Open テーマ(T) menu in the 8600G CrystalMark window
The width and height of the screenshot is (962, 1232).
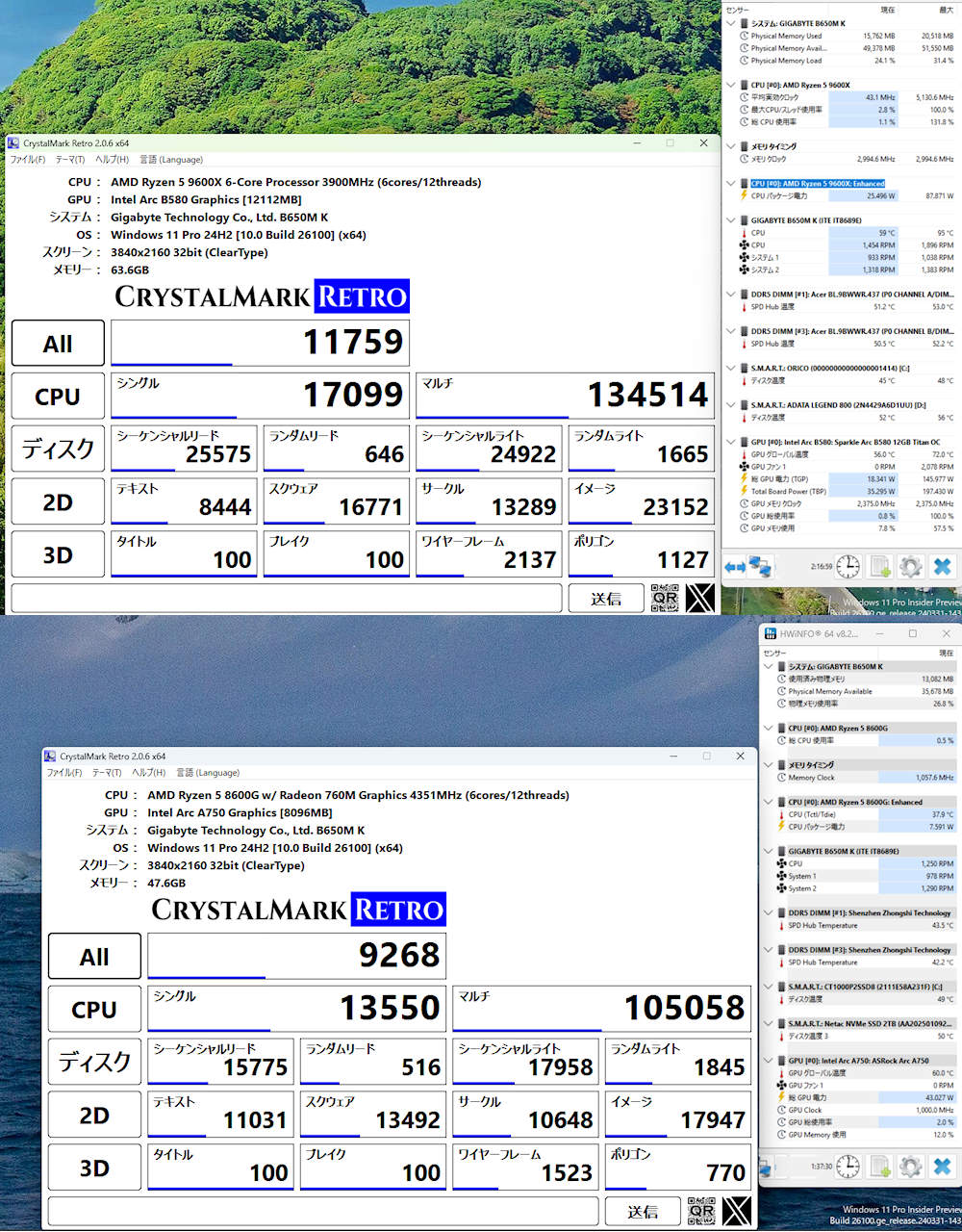106,773
